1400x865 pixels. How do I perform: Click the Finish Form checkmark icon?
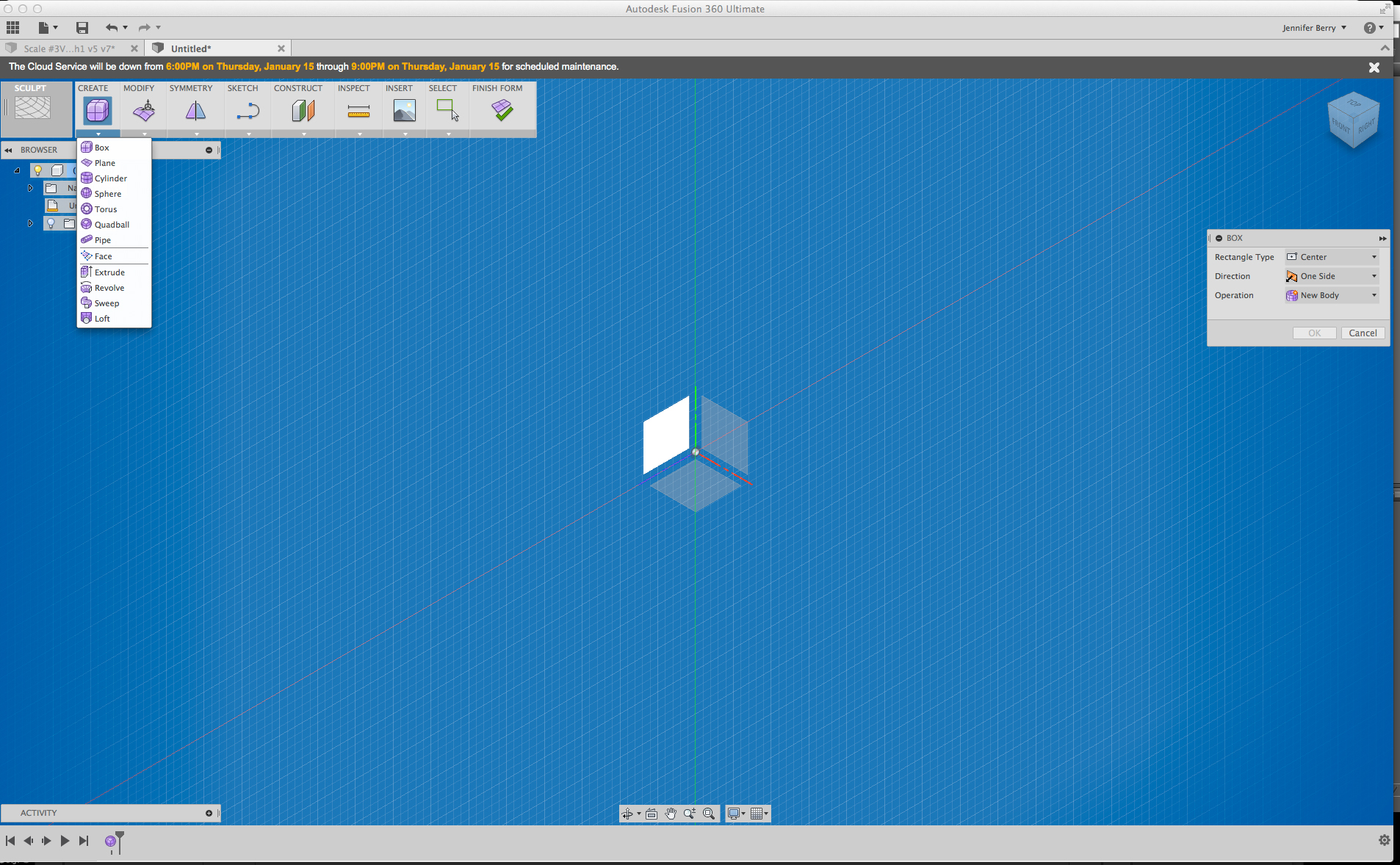coord(502,111)
